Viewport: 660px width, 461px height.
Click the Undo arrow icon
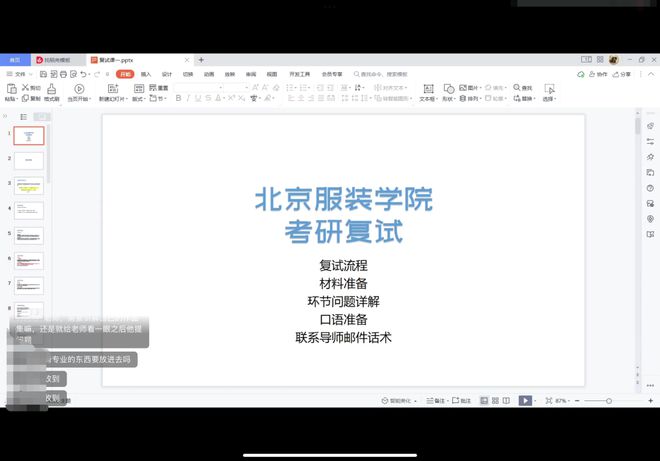point(83,74)
